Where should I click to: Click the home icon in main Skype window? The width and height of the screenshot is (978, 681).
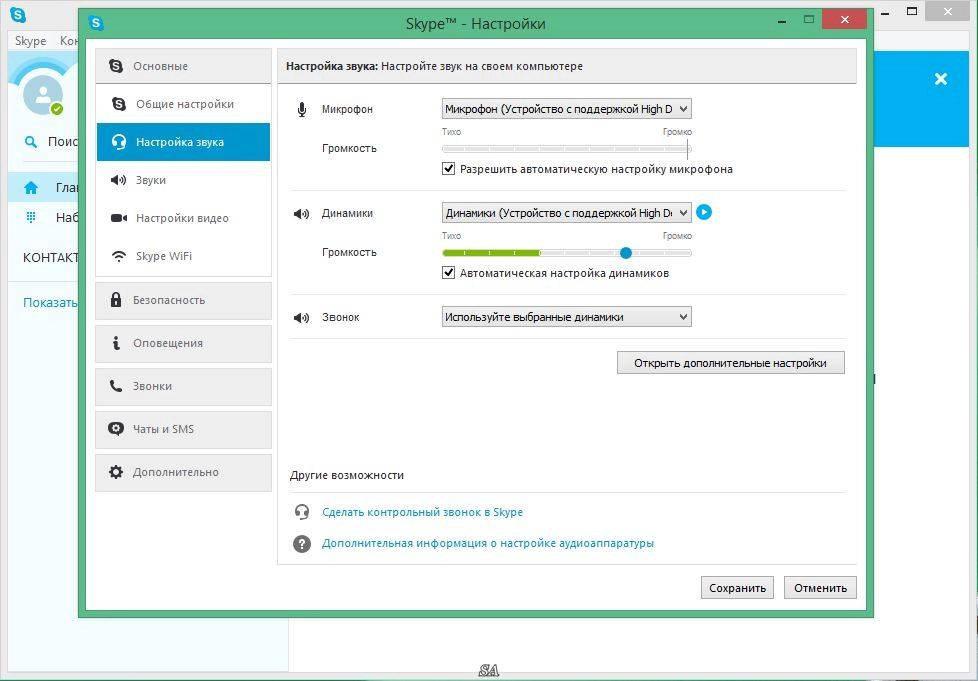pyautogui.click(x=31, y=187)
